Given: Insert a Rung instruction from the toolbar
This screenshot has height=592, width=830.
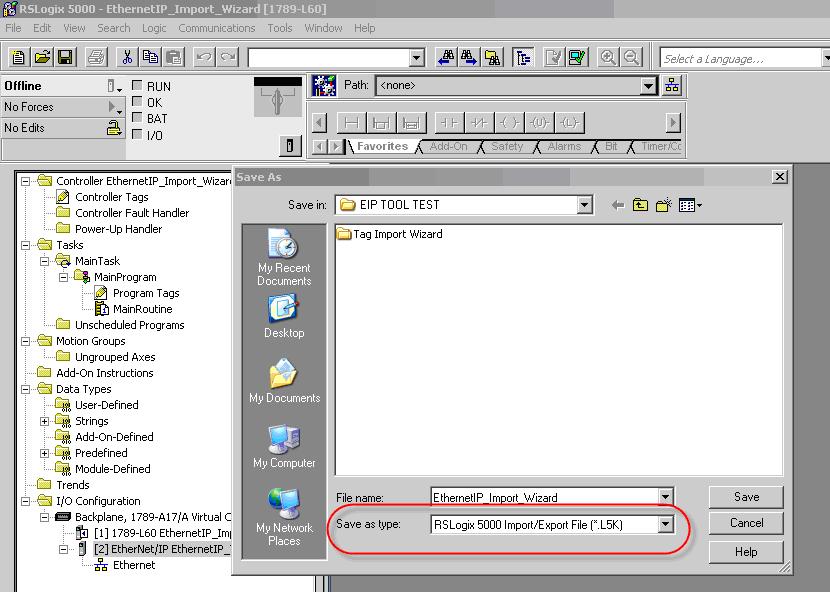Looking at the screenshot, I should (x=351, y=123).
